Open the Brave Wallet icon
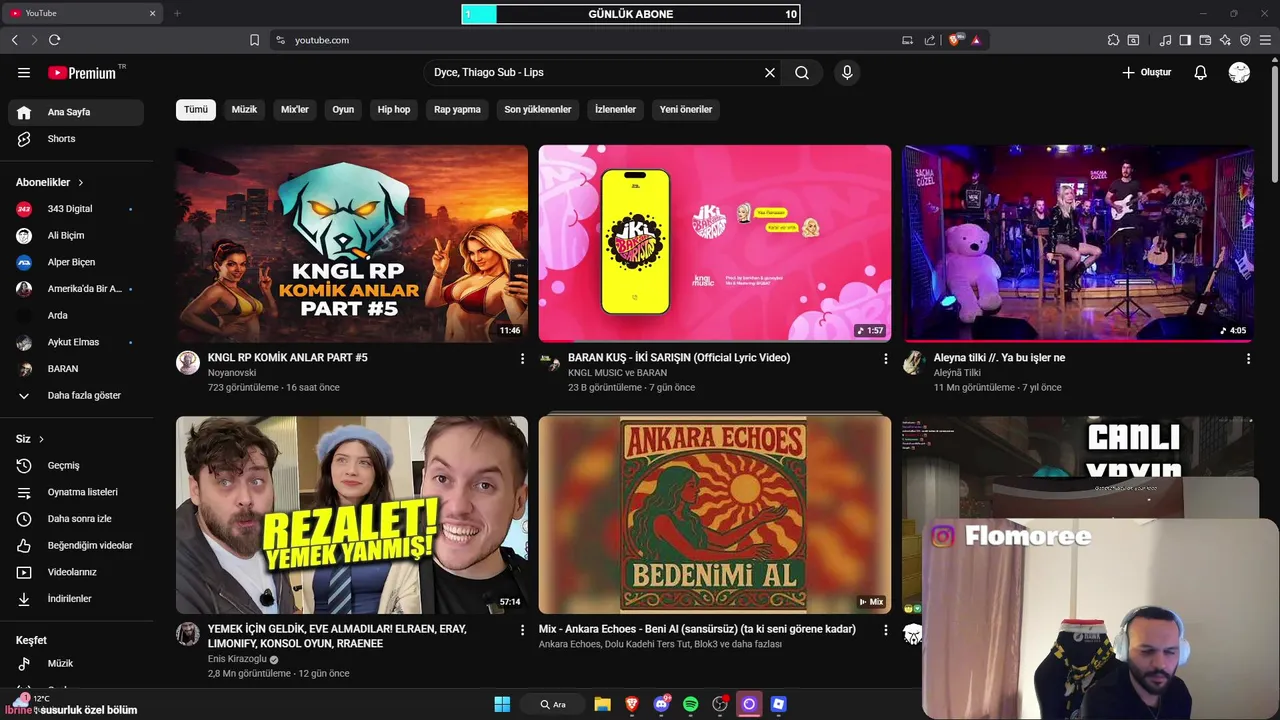 coord(1205,40)
